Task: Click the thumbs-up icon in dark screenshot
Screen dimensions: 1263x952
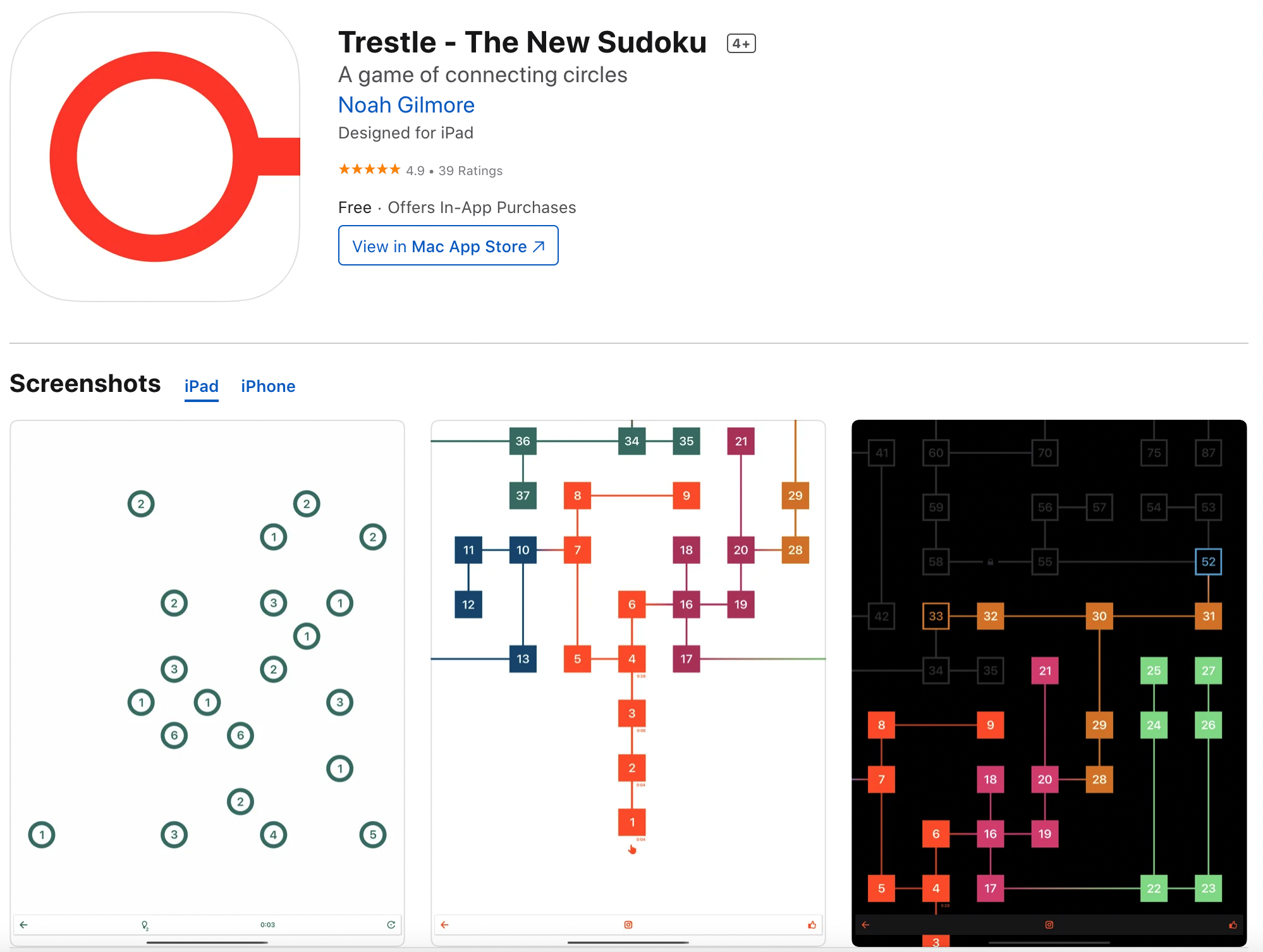Action: coord(1233,925)
